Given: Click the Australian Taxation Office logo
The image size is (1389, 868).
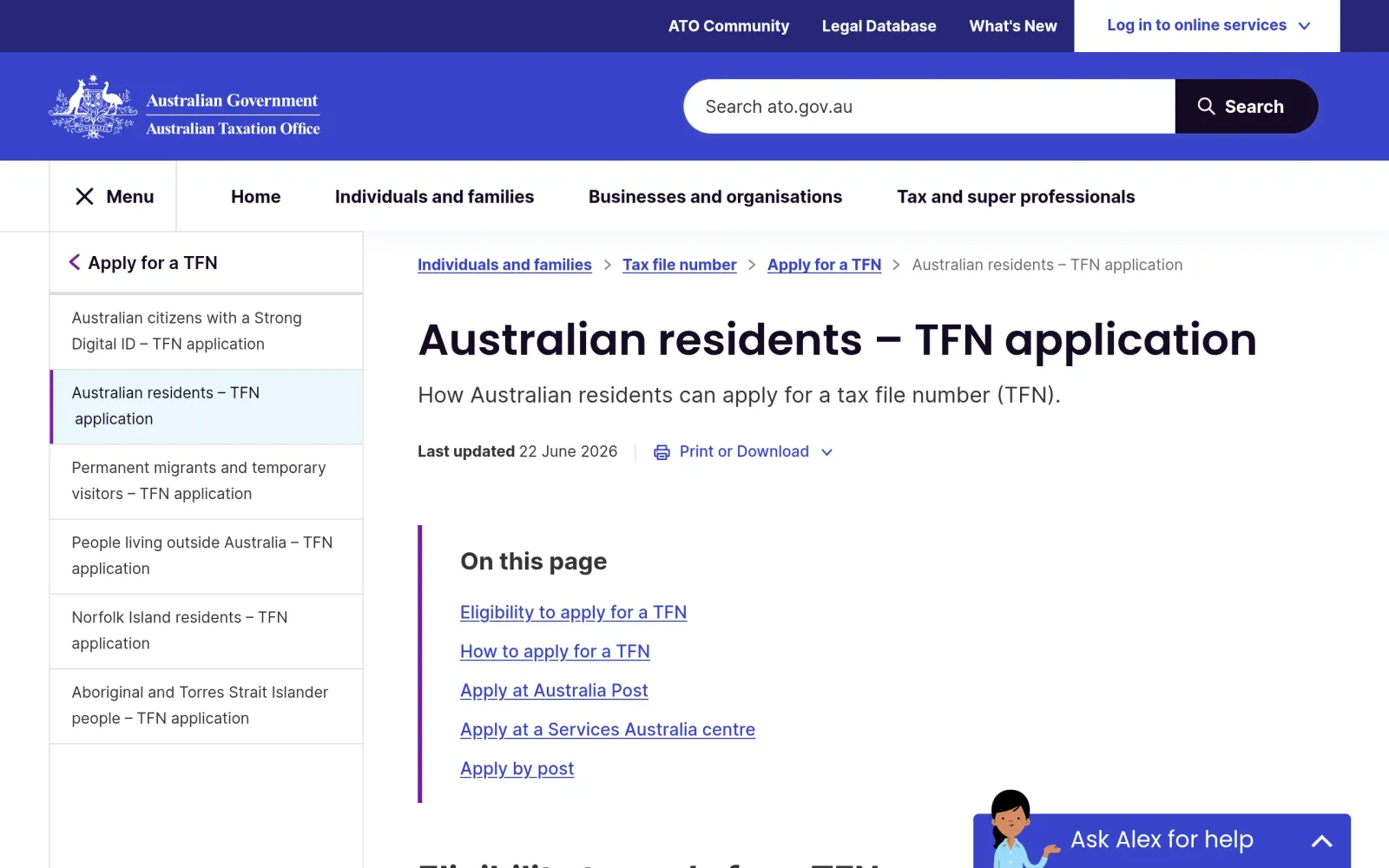Looking at the screenshot, I should (184, 107).
